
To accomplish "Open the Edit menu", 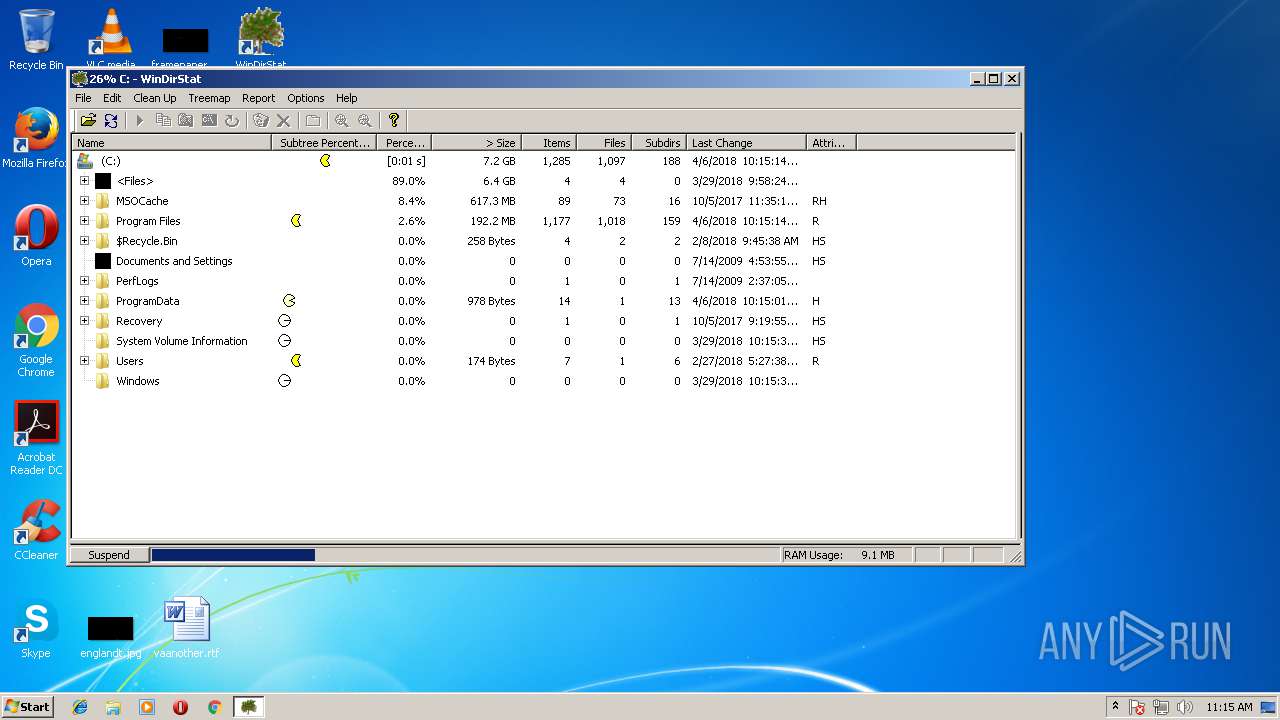I will click(112, 98).
